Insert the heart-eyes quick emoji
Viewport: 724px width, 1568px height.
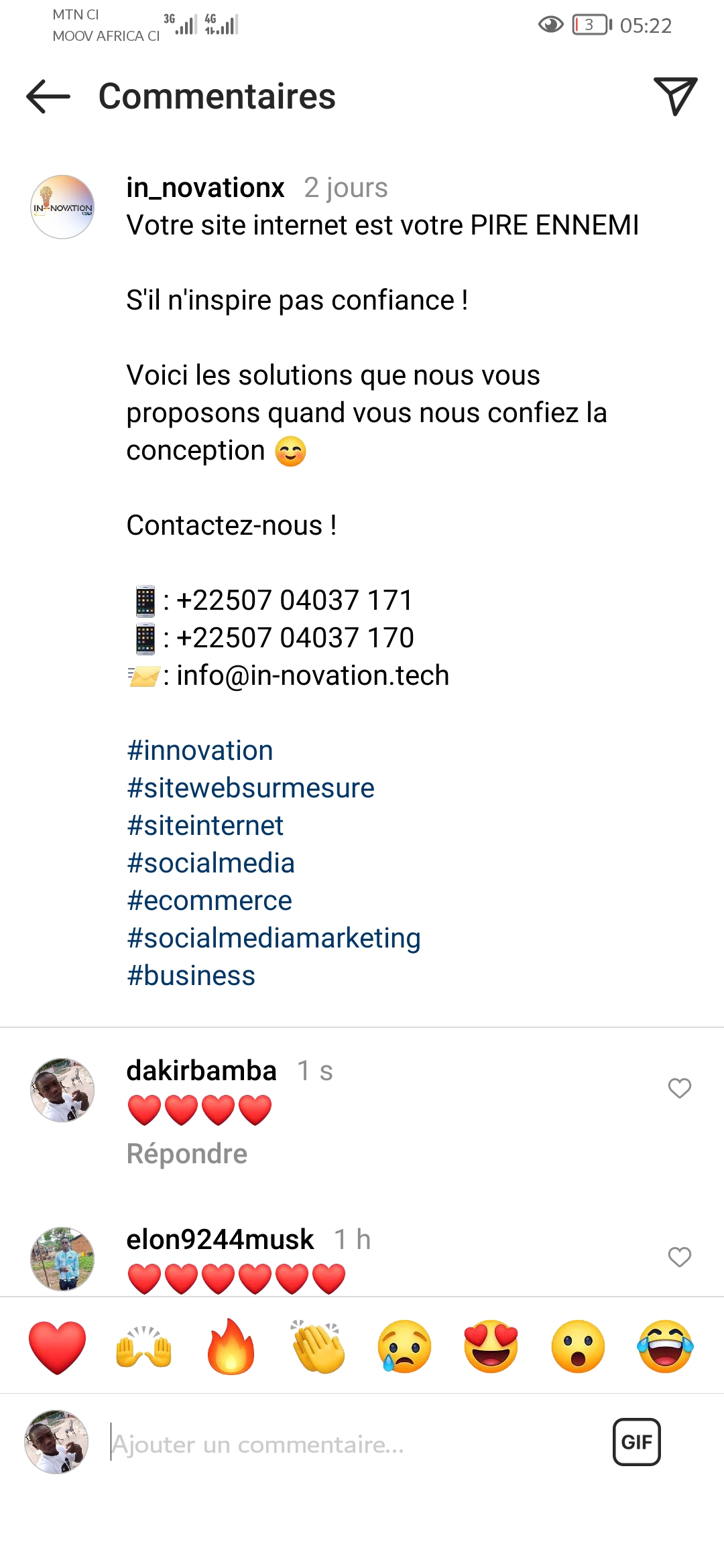[x=491, y=1347]
